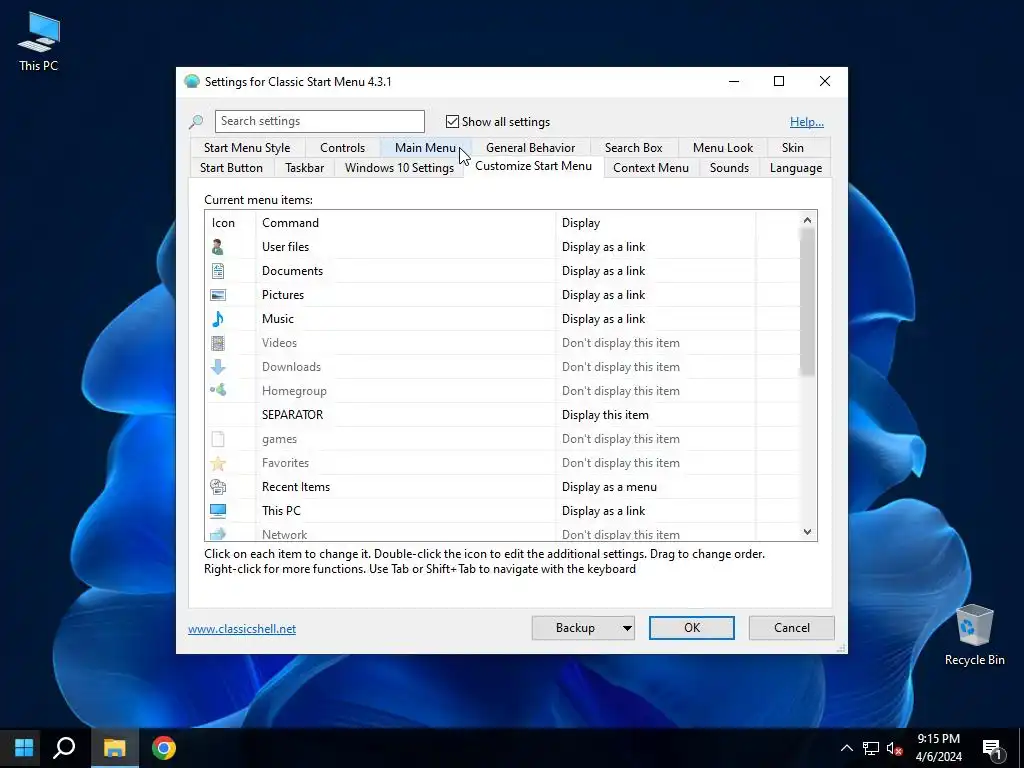Launch Google Chrome from the taskbar
The width and height of the screenshot is (1024, 768).
(164, 748)
